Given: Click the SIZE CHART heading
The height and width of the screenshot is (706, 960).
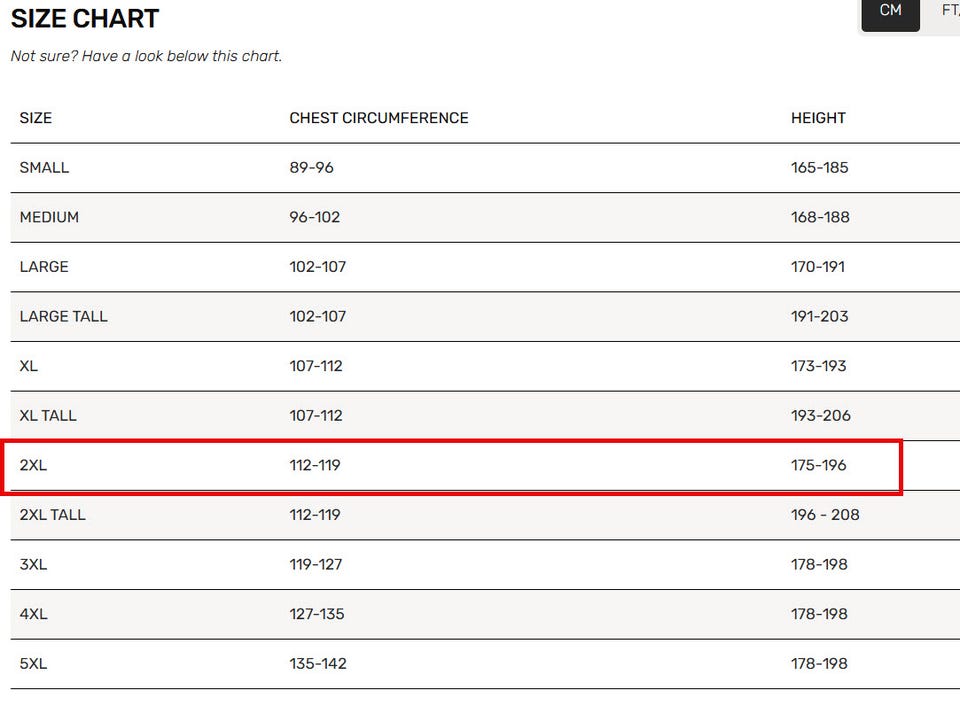Looking at the screenshot, I should tap(85, 18).
